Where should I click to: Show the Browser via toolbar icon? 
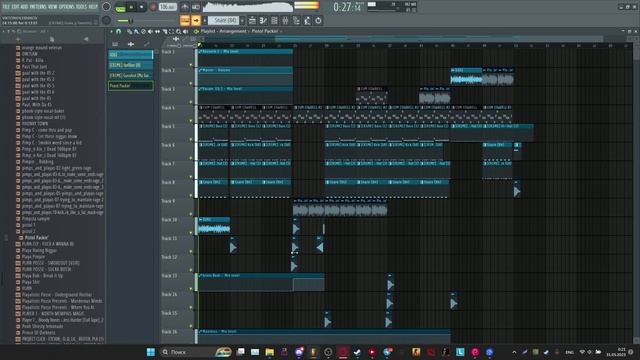pyautogui.click(x=297, y=20)
